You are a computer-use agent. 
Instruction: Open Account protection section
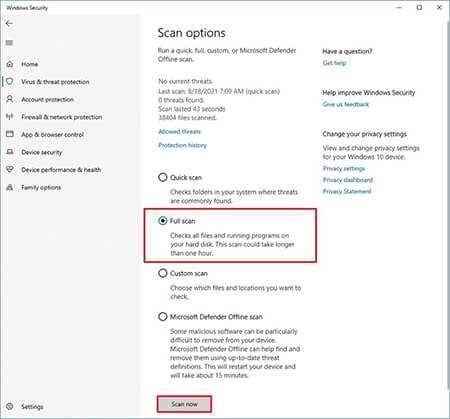47,99
